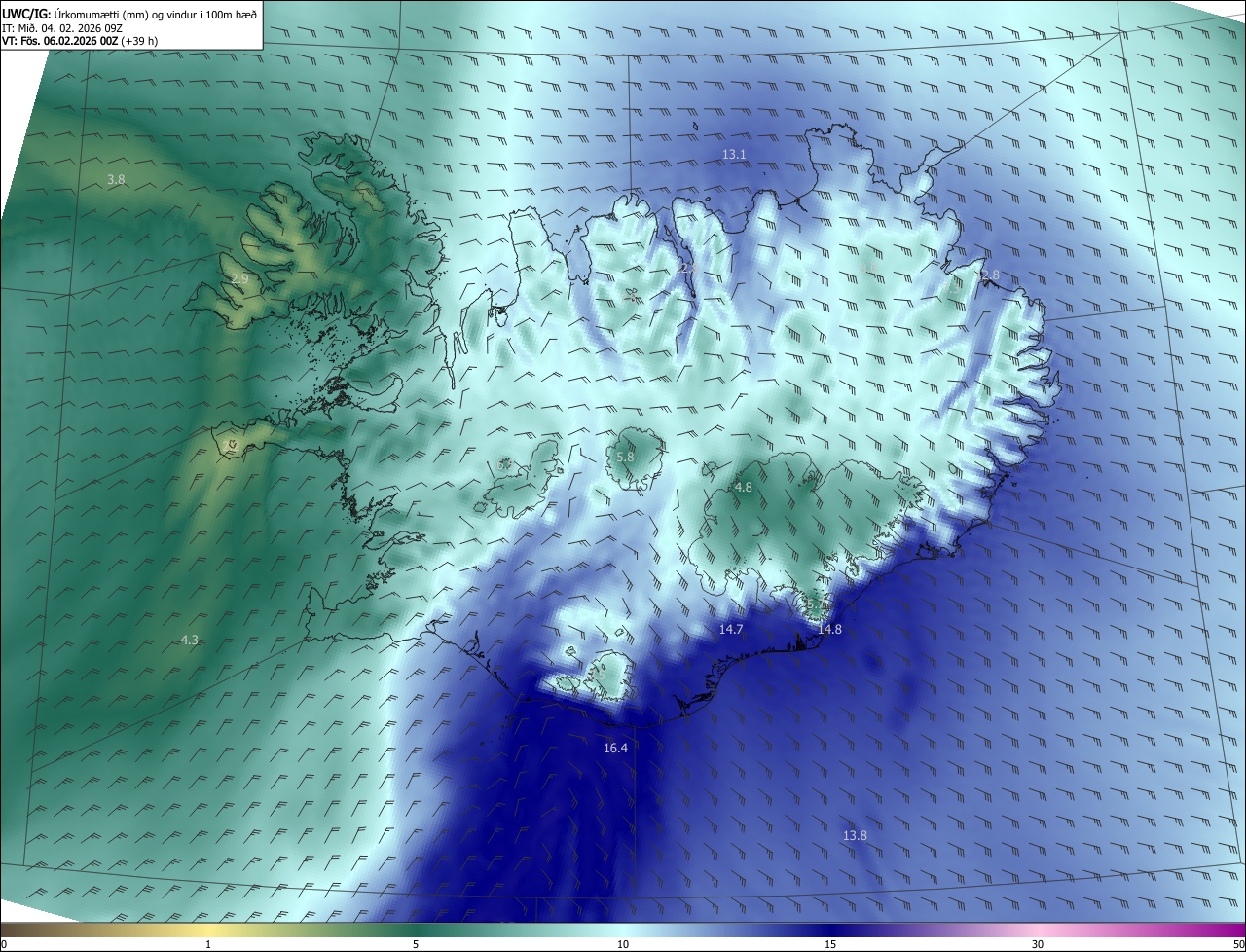This screenshot has height=952, width=1246.
Task: Click the 15 tick on the color scale
Action: (830, 945)
